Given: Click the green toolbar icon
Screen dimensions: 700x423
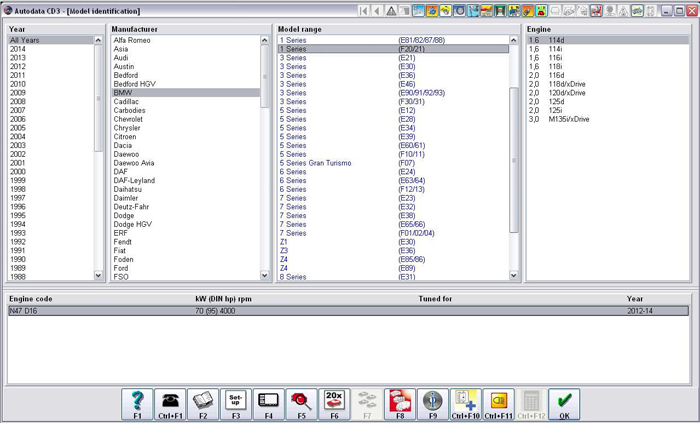Looking at the screenshot, I should [500, 11].
